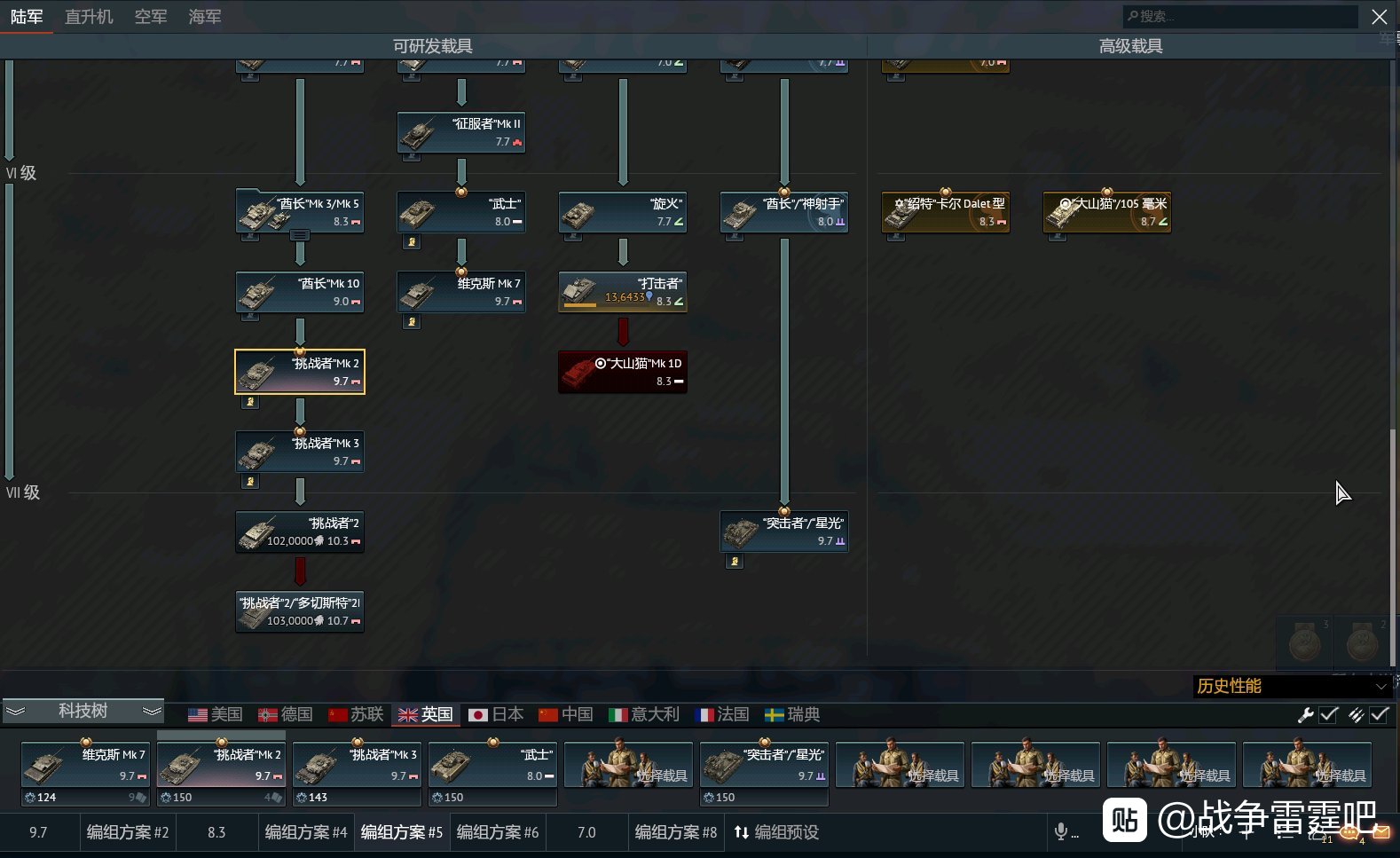This screenshot has height=858, width=1400.
Task: Select the "挑战者" 2 tank at 10.3
Action: point(300,531)
